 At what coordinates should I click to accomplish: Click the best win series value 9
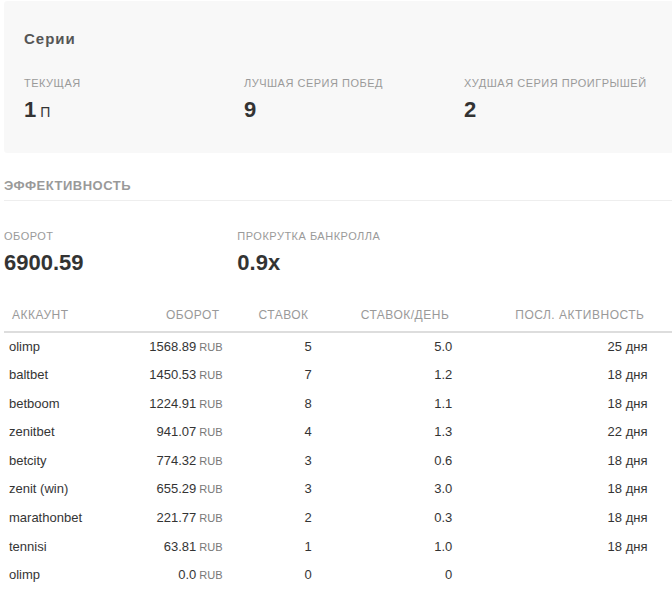(250, 110)
